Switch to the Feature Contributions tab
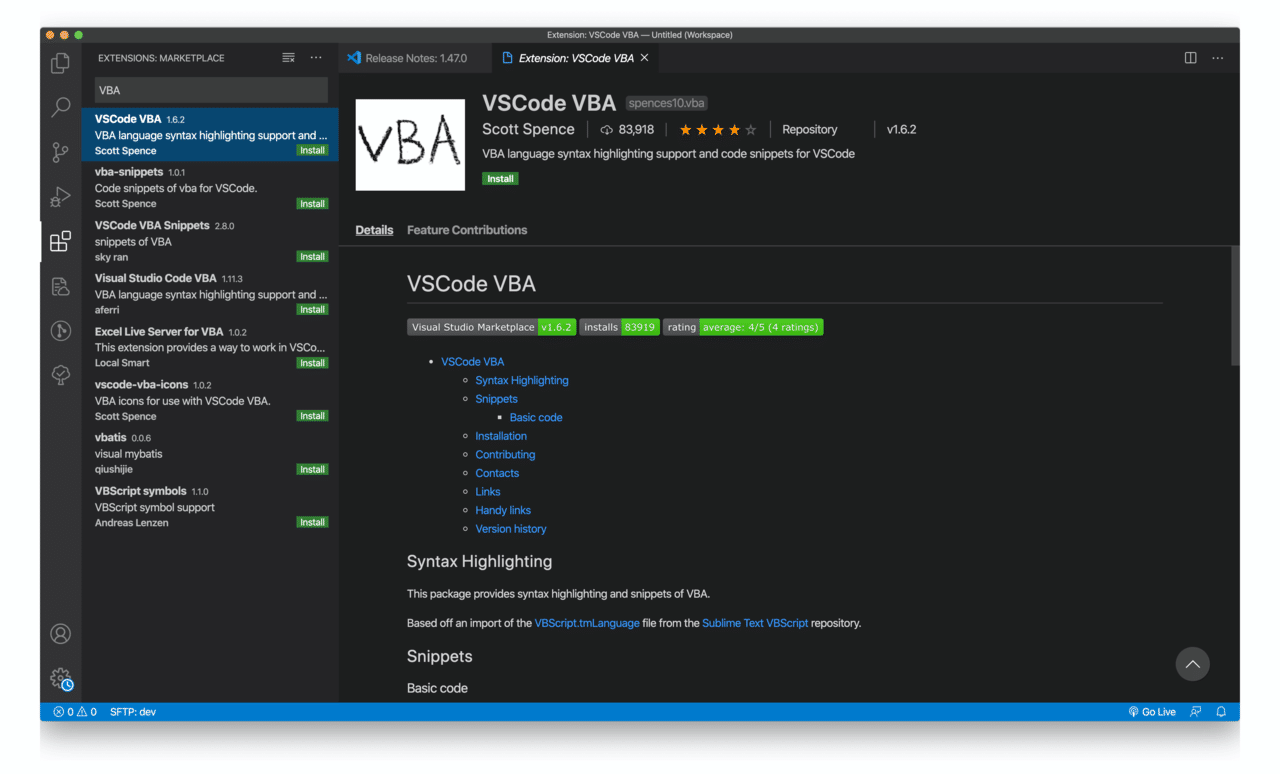The image size is (1280, 774). coord(467,230)
